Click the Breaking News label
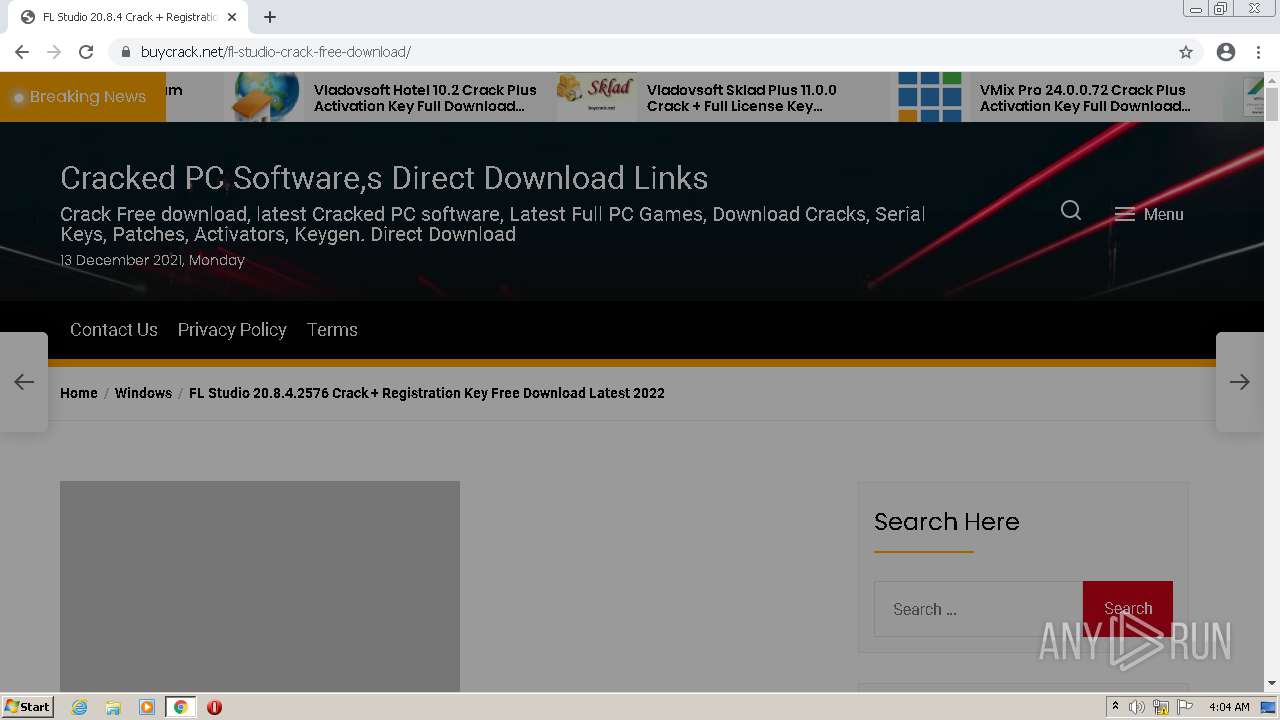Image resolution: width=1280 pixels, height=720 pixels. [x=88, y=97]
